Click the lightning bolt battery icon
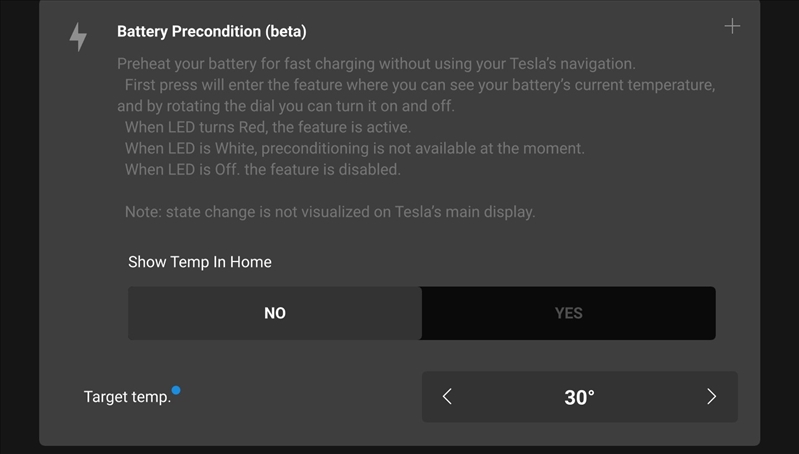 click(78, 37)
